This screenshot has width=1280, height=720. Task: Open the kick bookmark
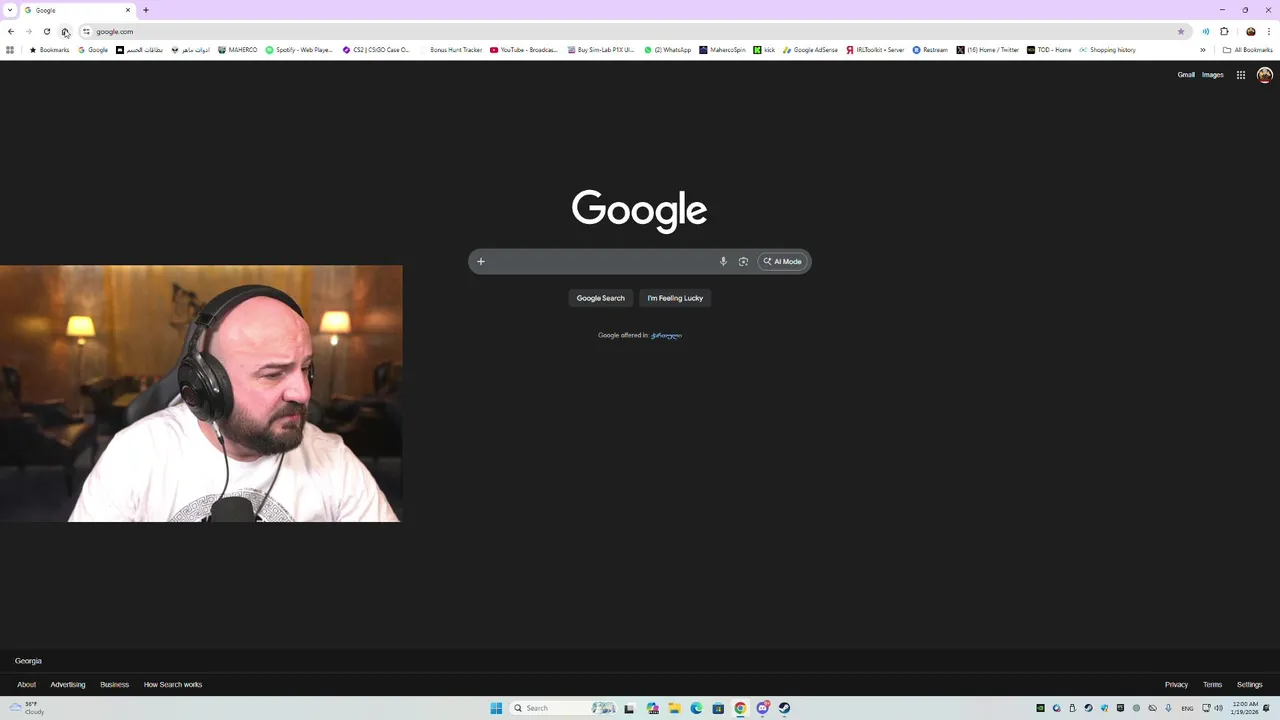765,50
